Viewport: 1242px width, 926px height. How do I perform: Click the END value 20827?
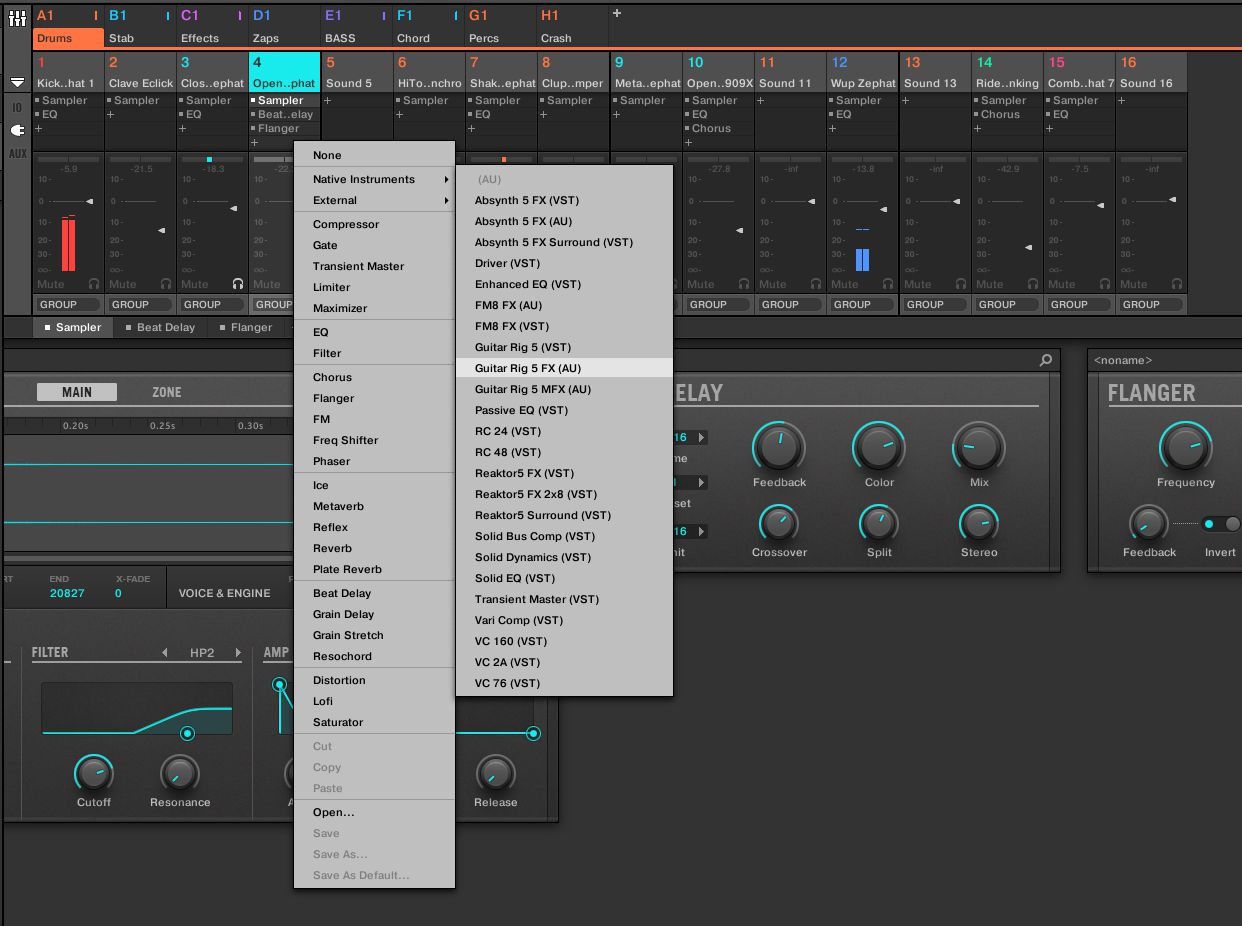(x=67, y=593)
